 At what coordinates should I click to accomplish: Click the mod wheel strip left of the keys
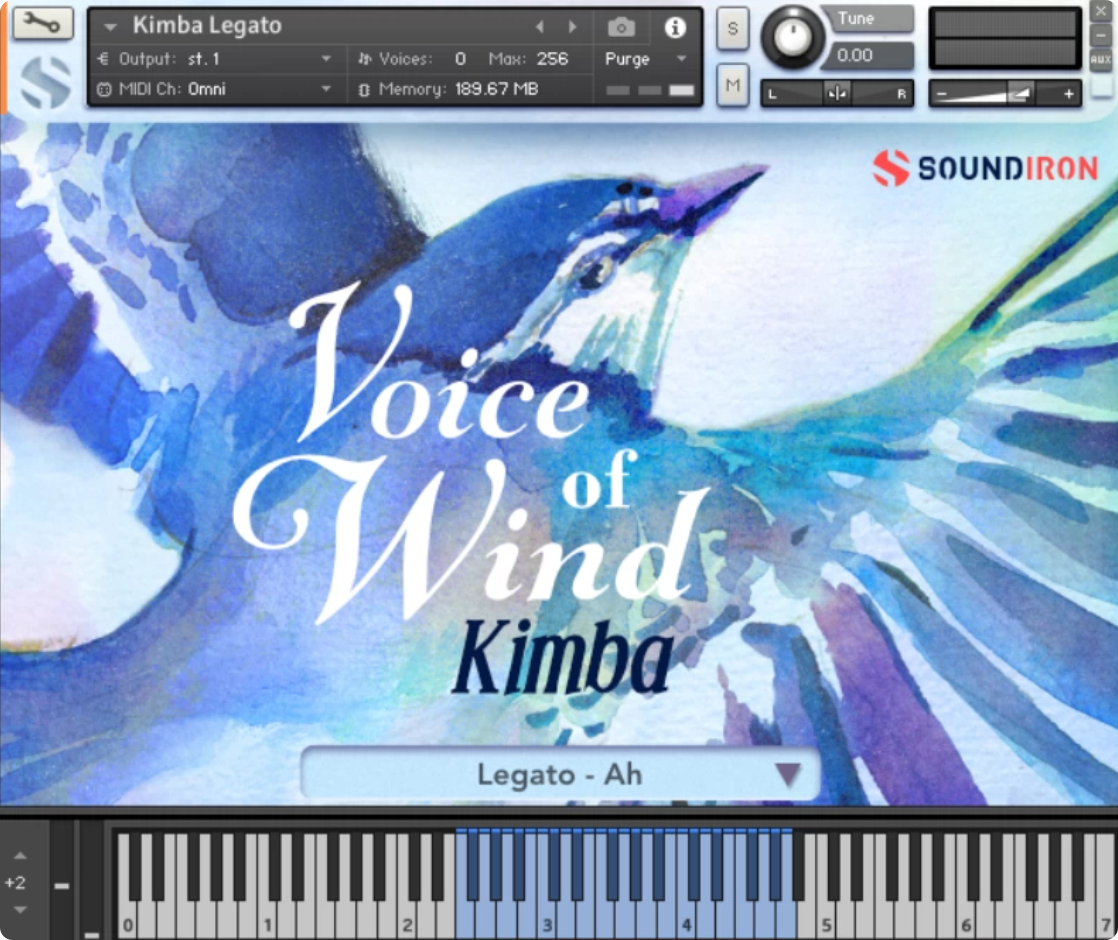(91, 880)
